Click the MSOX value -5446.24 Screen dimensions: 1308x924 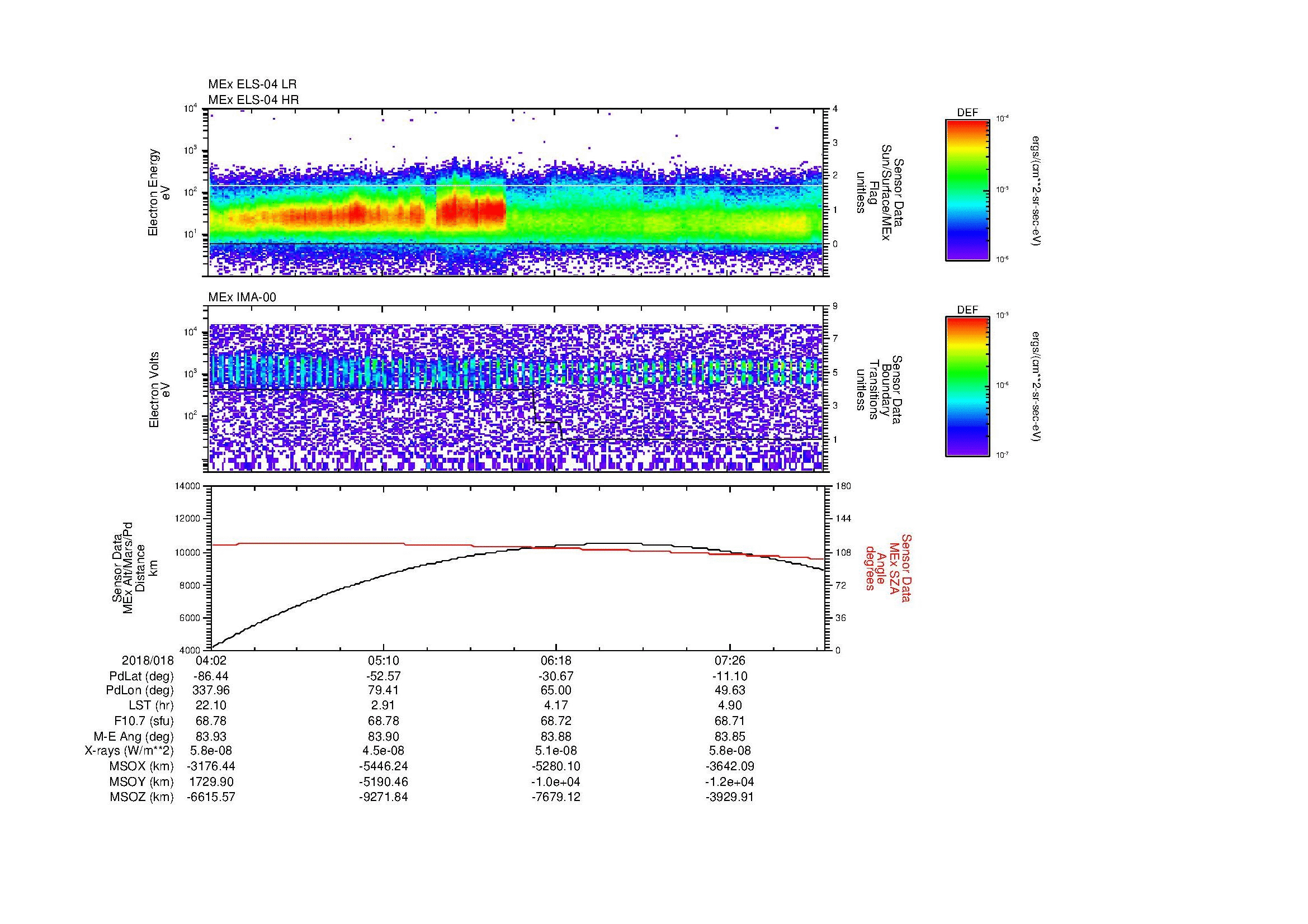[x=384, y=766]
